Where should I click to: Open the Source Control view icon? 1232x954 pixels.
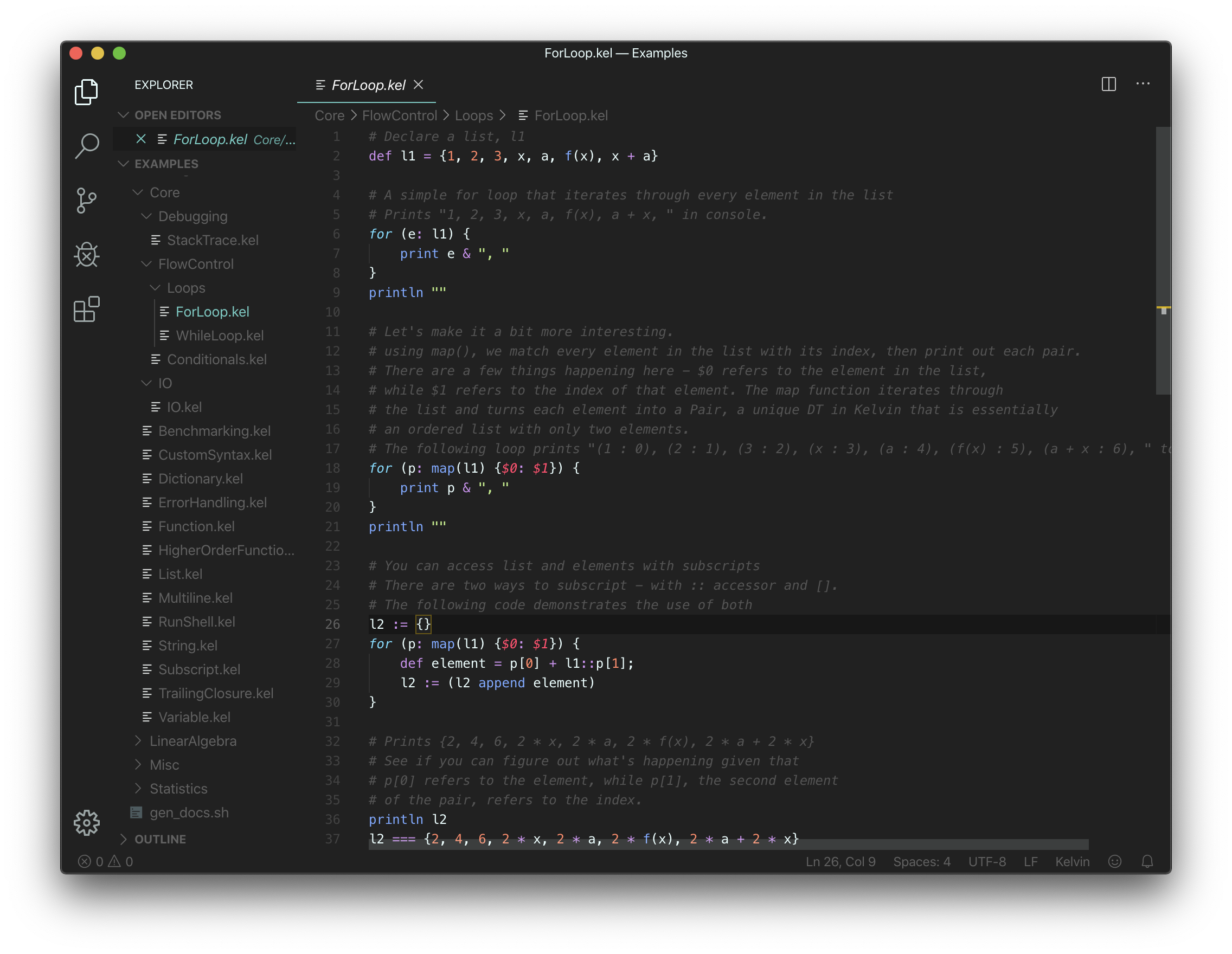[86, 201]
